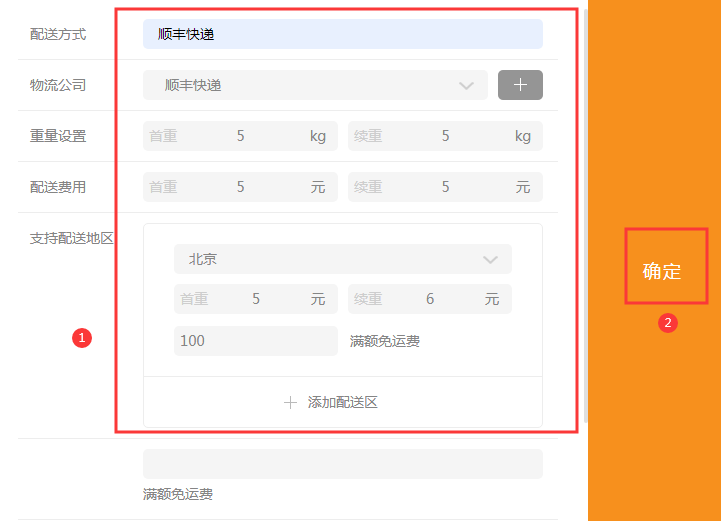Expand the 物流公司 顺丰快递 dropdown
The width and height of the screenshot is (721, 521).
pos(315,85)
